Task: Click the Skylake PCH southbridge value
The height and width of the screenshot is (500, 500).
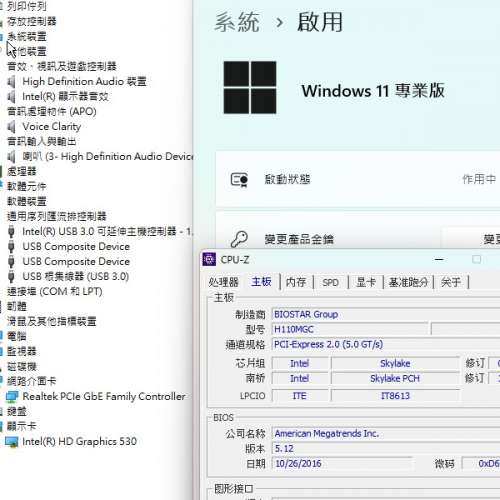Action: (x=395, y=378)
